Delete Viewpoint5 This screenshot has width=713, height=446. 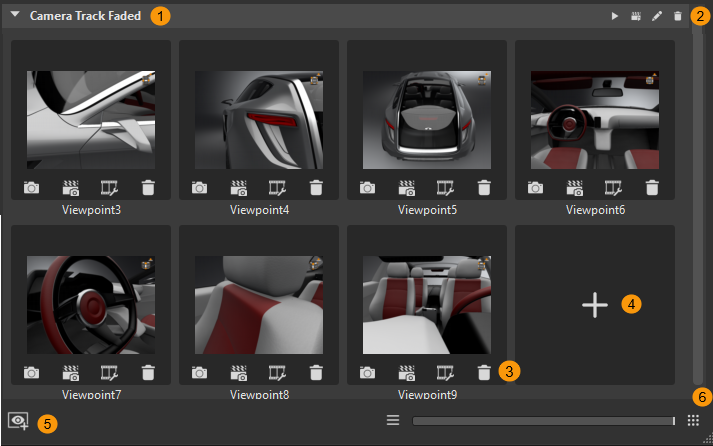[x=484, y=187]
